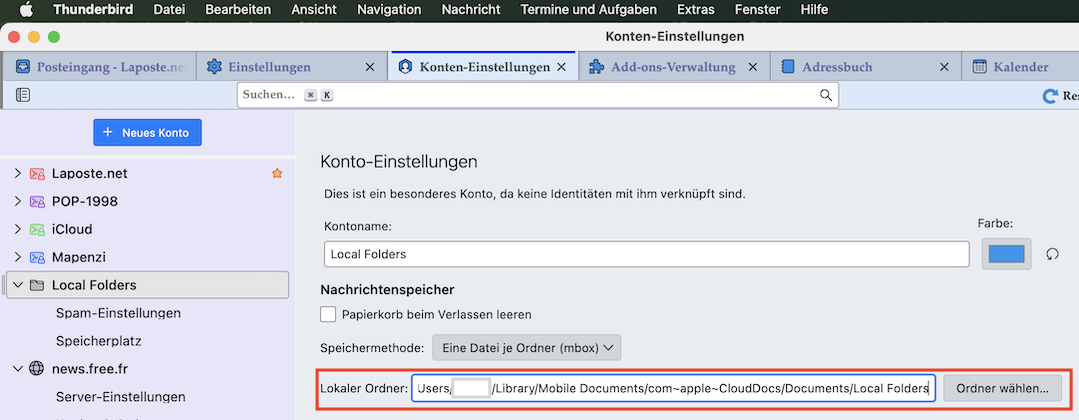Click the Neues Konto button
Screen dimensions: 1079x420
click(147, 132)
